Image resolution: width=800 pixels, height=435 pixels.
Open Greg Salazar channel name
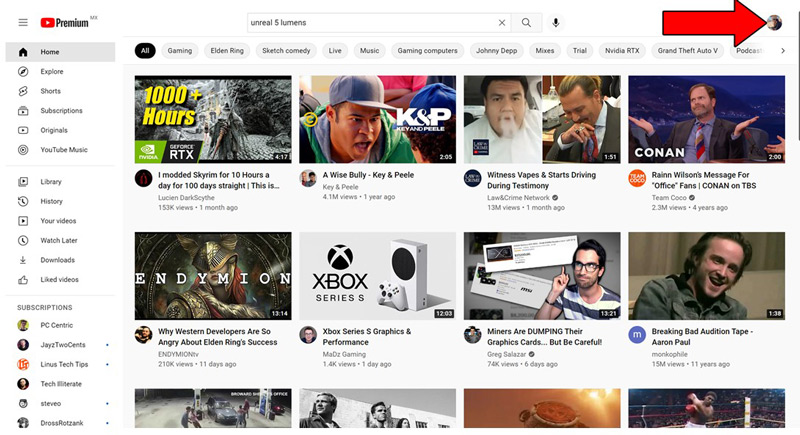tap(507, 354)
